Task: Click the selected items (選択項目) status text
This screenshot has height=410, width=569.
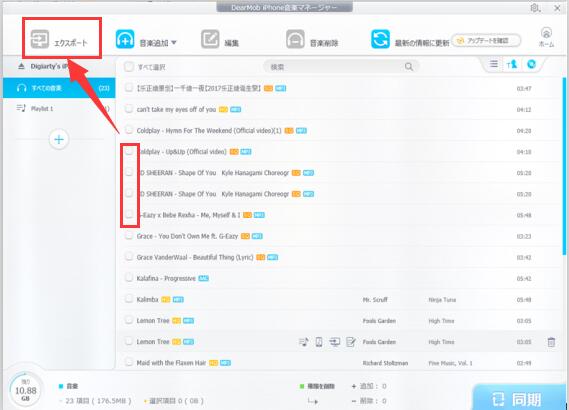Action: coord(176,401)
